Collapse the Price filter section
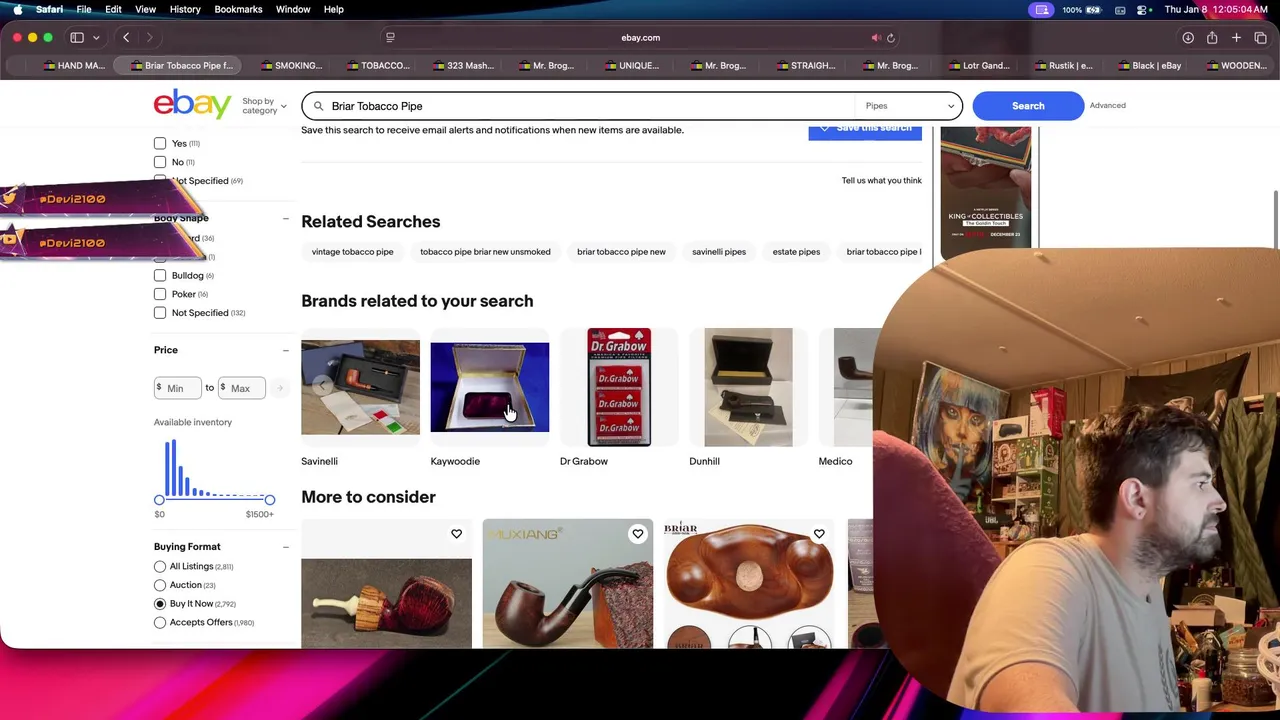This screenshot has height=720, width=1280. [x=286, y=350]
